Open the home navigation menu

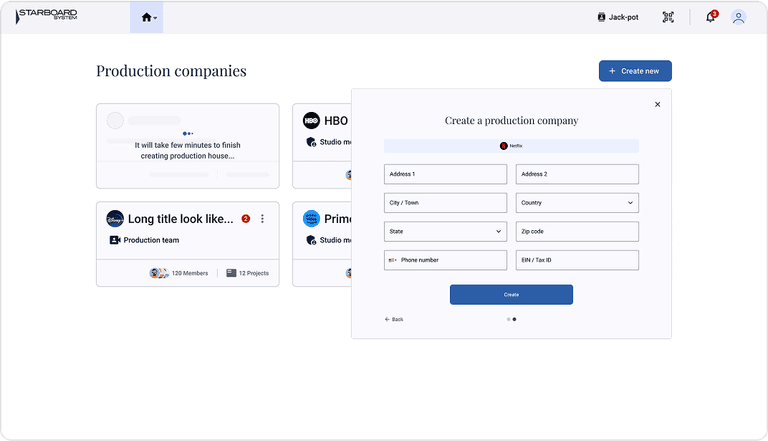tap(147, 17)
